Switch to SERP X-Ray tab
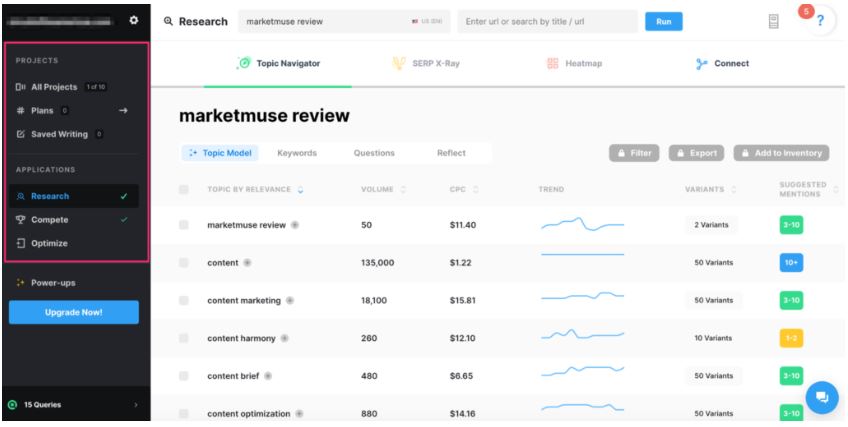This screenshot has width=848, height=427. (426, 64)
